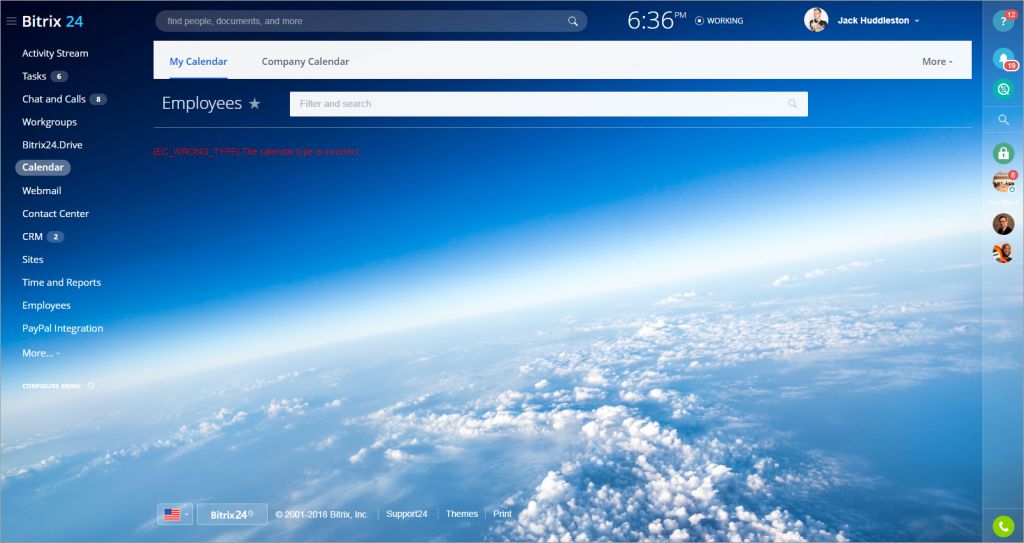Open the help question mark icon
The image size is (1024, 543).
point(1003,21)
